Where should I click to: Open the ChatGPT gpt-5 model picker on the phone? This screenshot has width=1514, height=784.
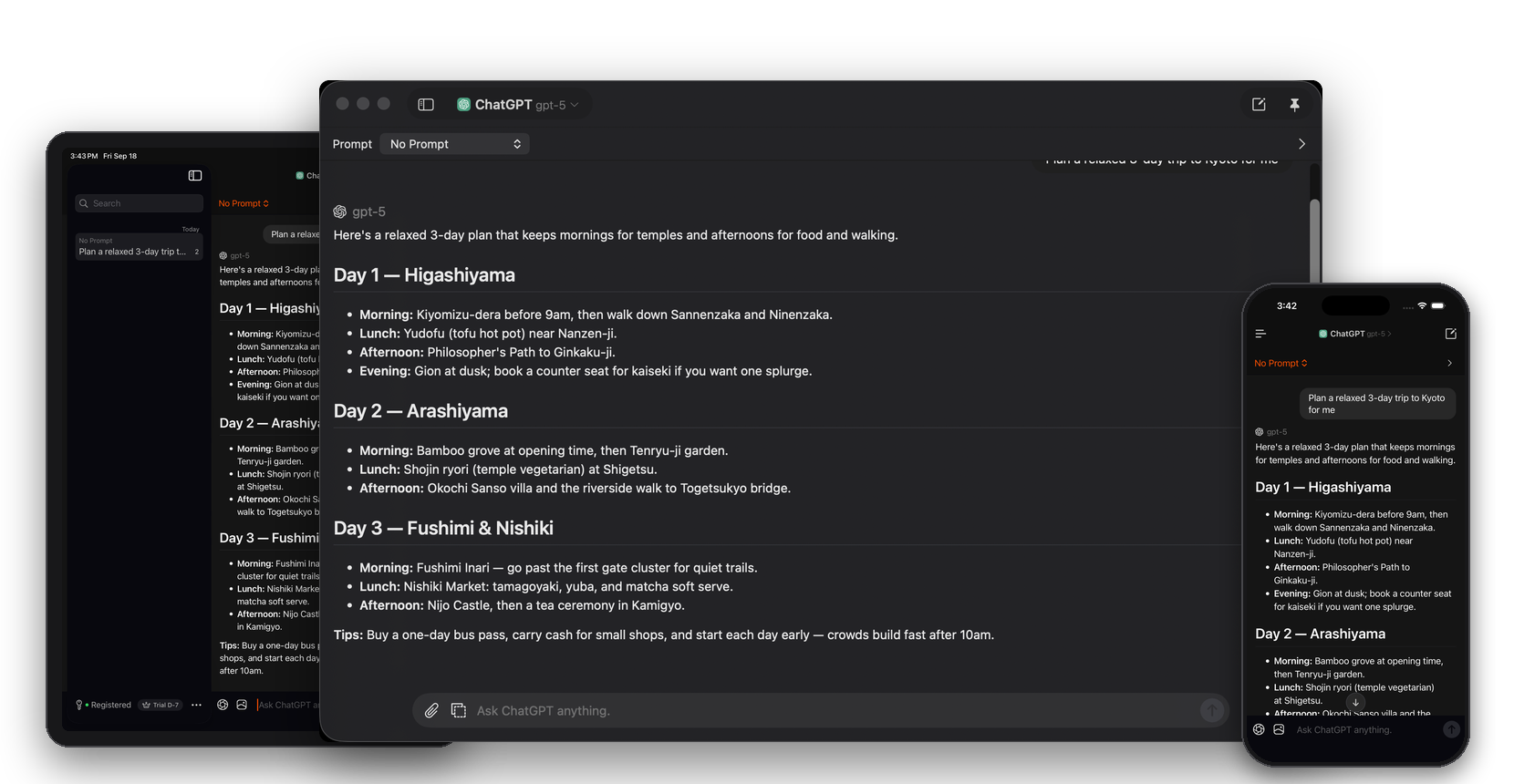pos(1355,334)
